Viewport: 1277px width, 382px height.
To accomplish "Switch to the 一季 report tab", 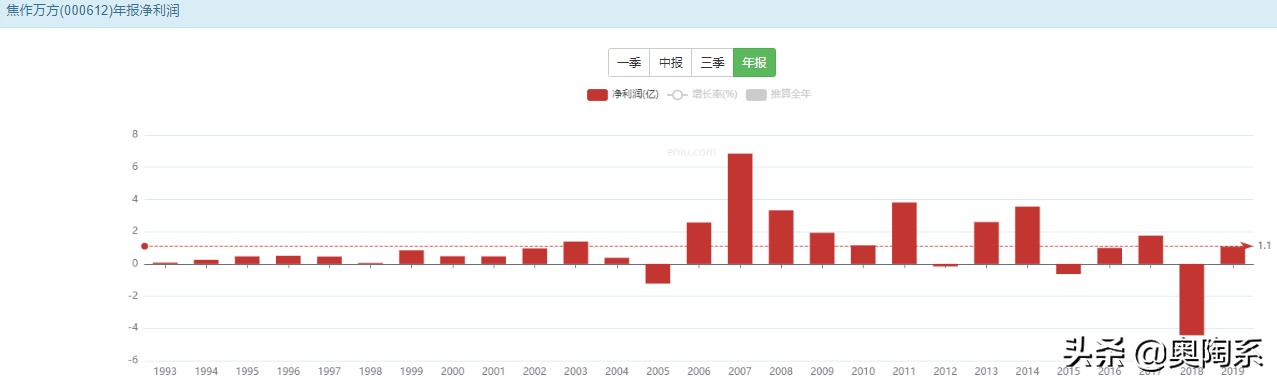I will (629, 62).
